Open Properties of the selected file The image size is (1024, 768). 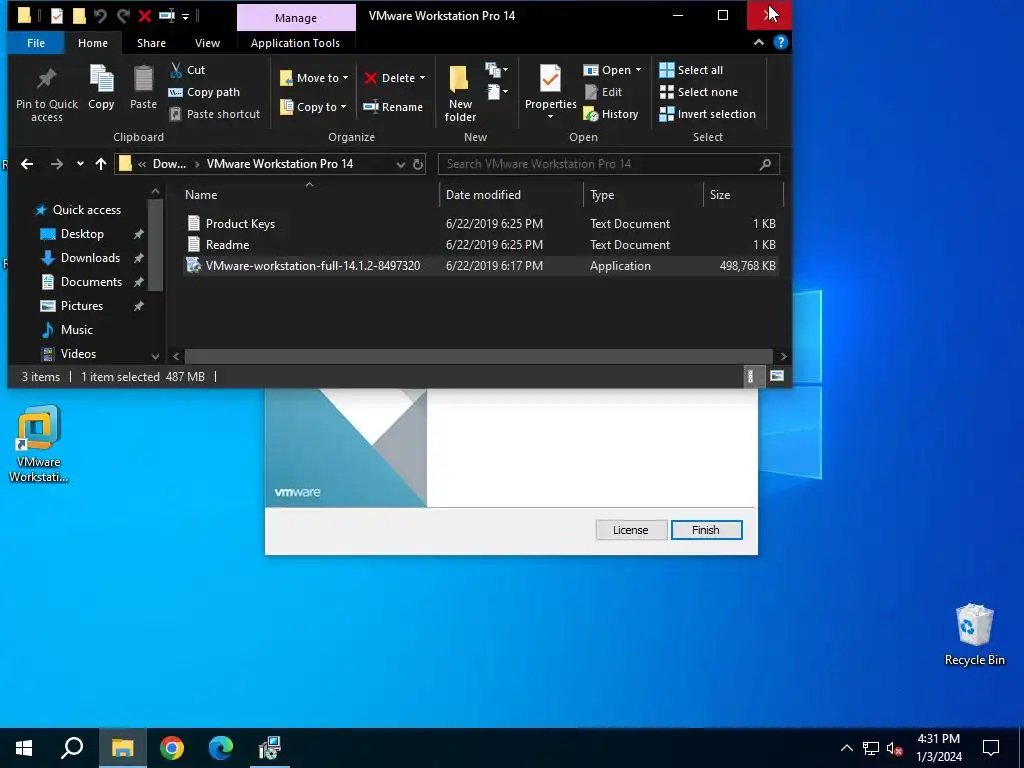point(550,93)
